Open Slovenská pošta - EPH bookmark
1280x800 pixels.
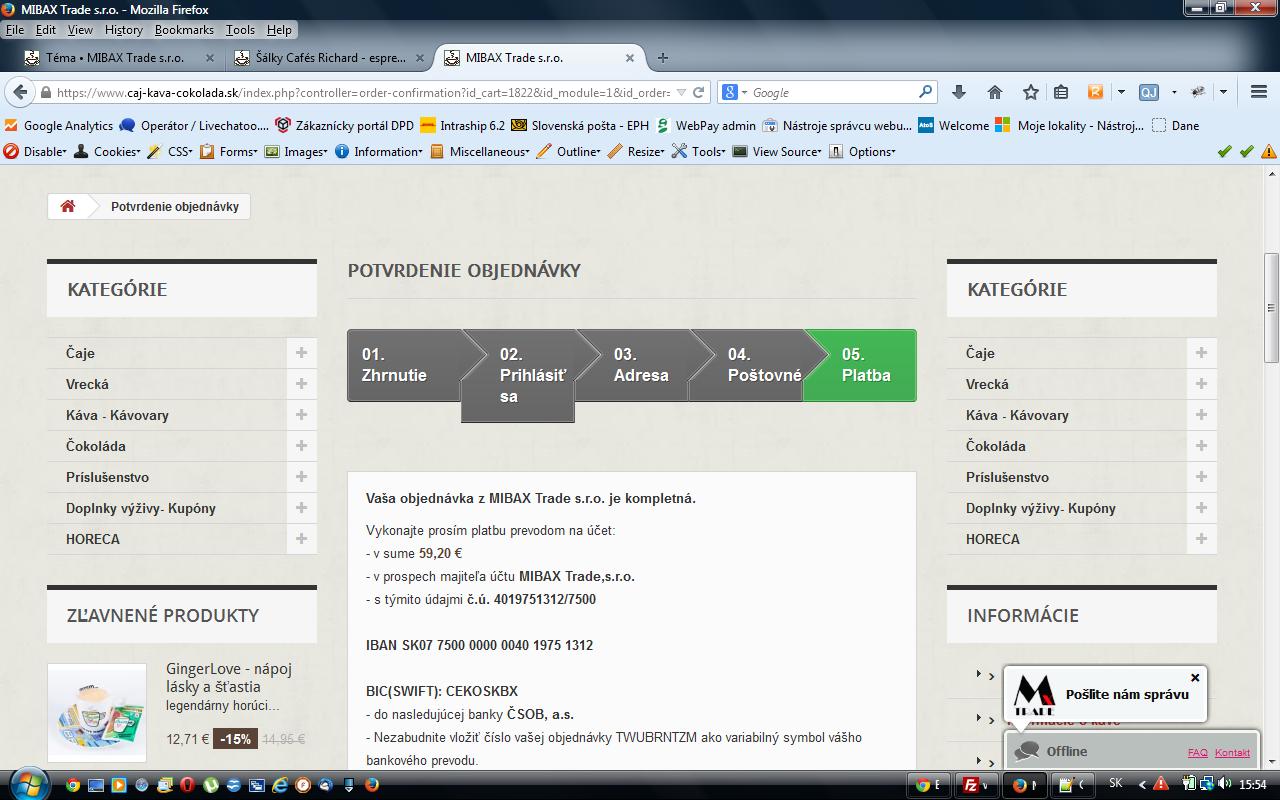[580, 126]
